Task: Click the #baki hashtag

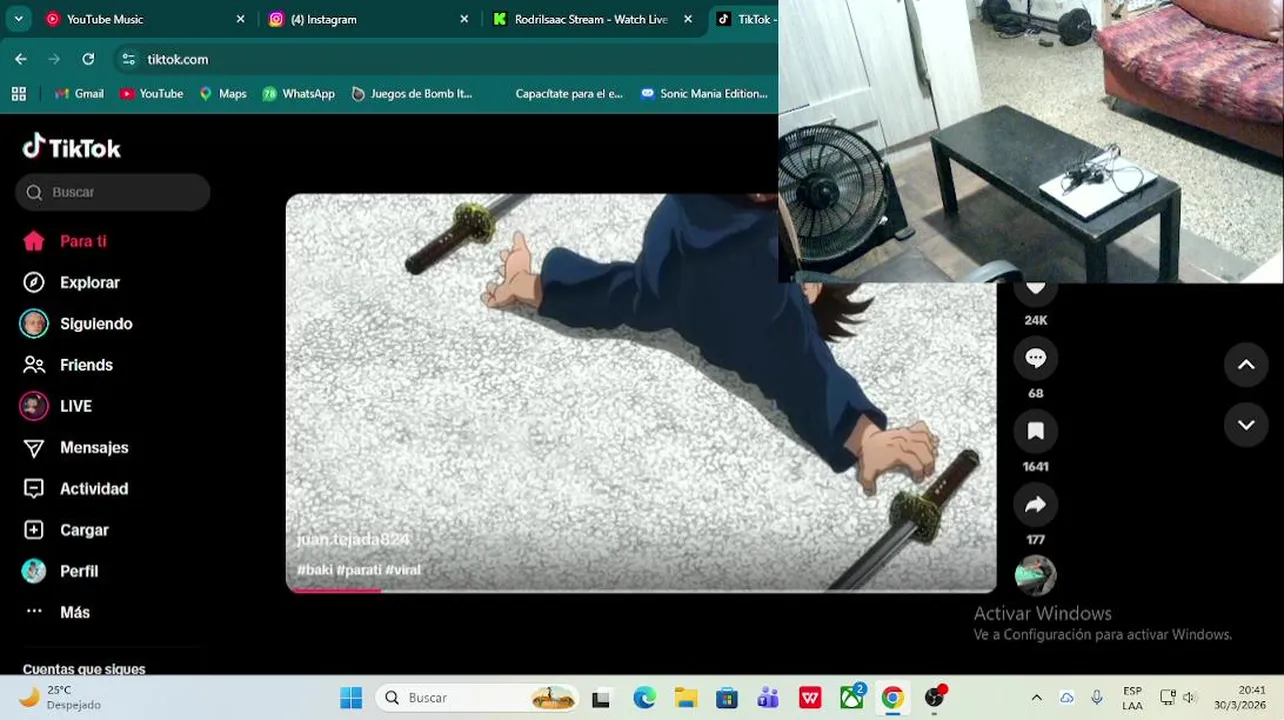Action: coord(314,570)
